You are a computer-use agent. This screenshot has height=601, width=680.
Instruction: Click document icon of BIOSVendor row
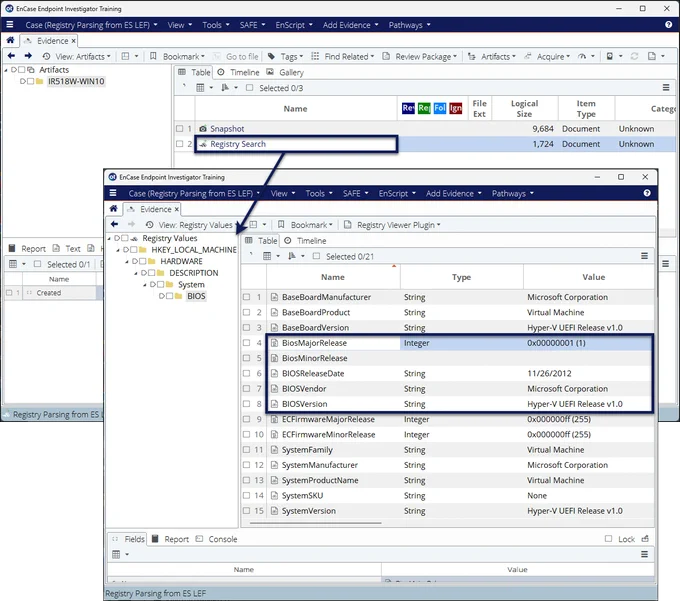pyautogui.click(x=274, y=389)
